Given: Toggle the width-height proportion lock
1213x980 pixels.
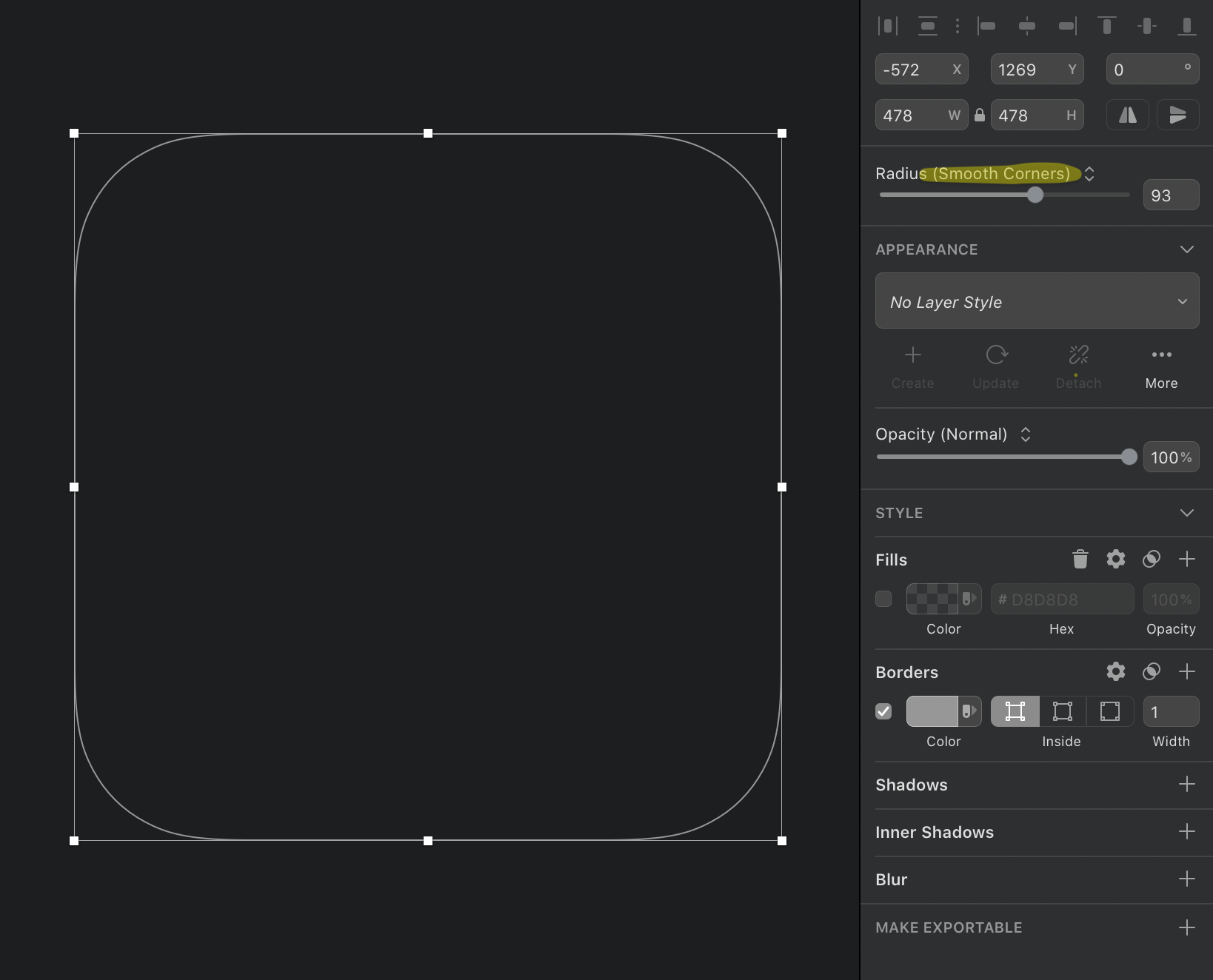Looking at the screenshot, I should [x=980, y=115].
